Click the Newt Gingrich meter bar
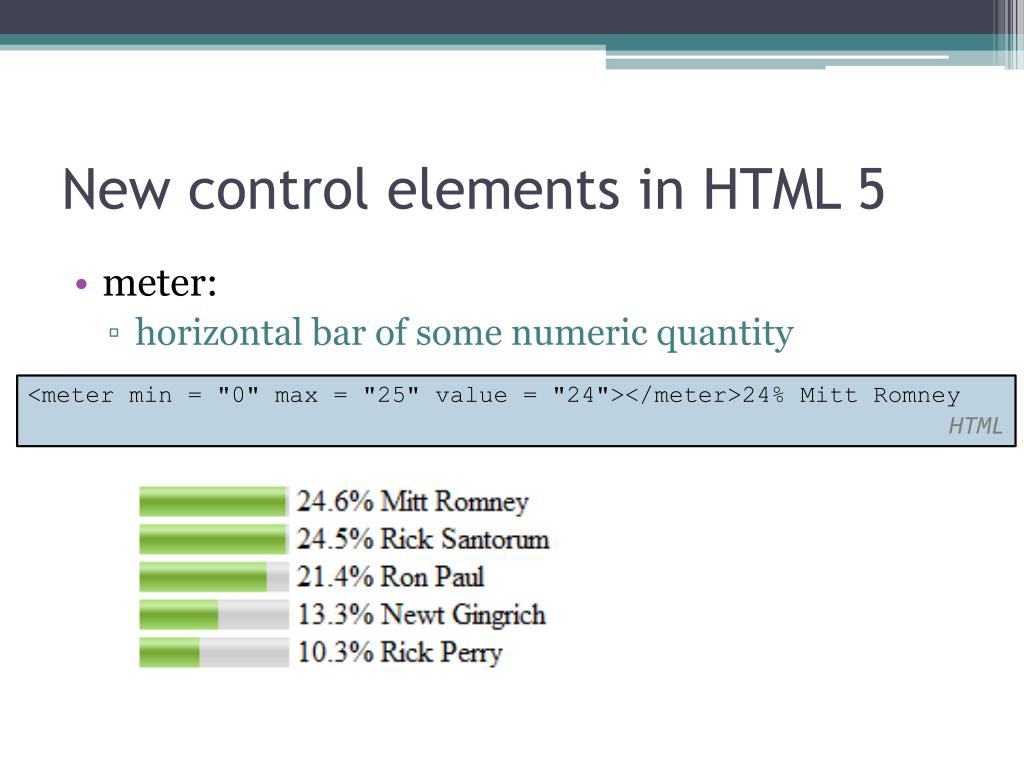The image size is (1024, 768). point(214,615)
